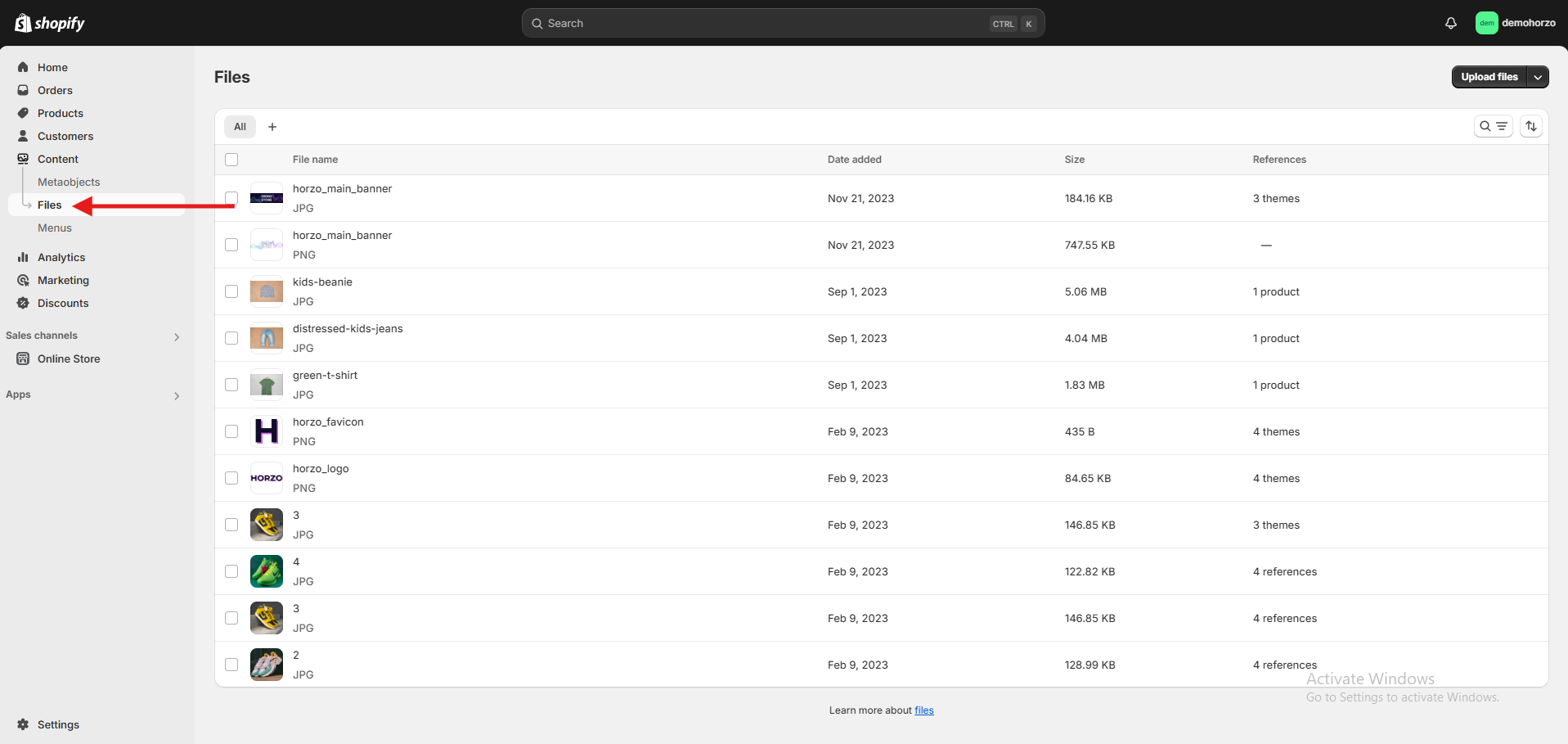Click the Discounts badge icon
The height and width of the screenshot is (744, 1568).
pos(23,303)
